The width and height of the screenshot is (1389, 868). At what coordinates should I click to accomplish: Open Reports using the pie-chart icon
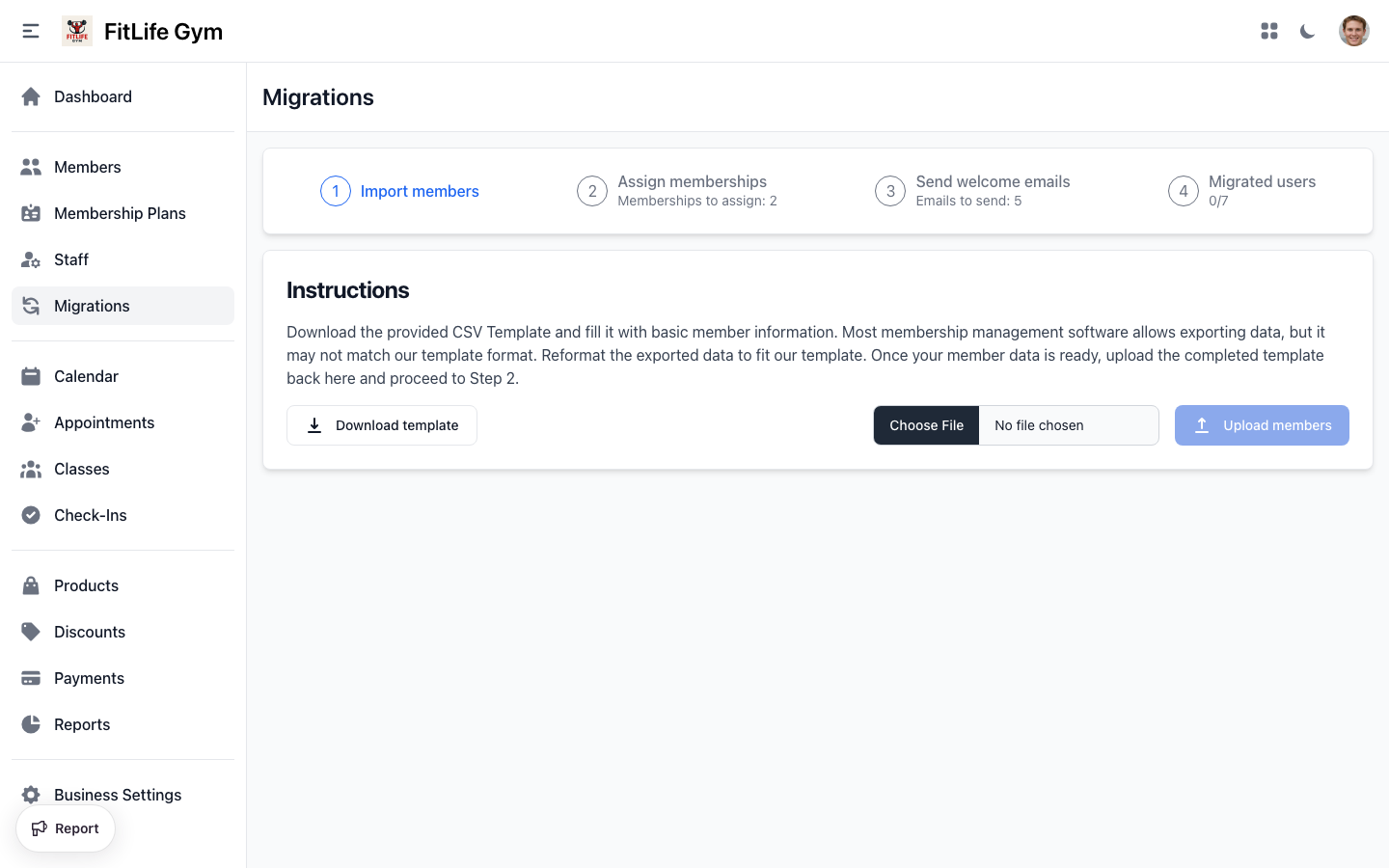tap(30, 724)
